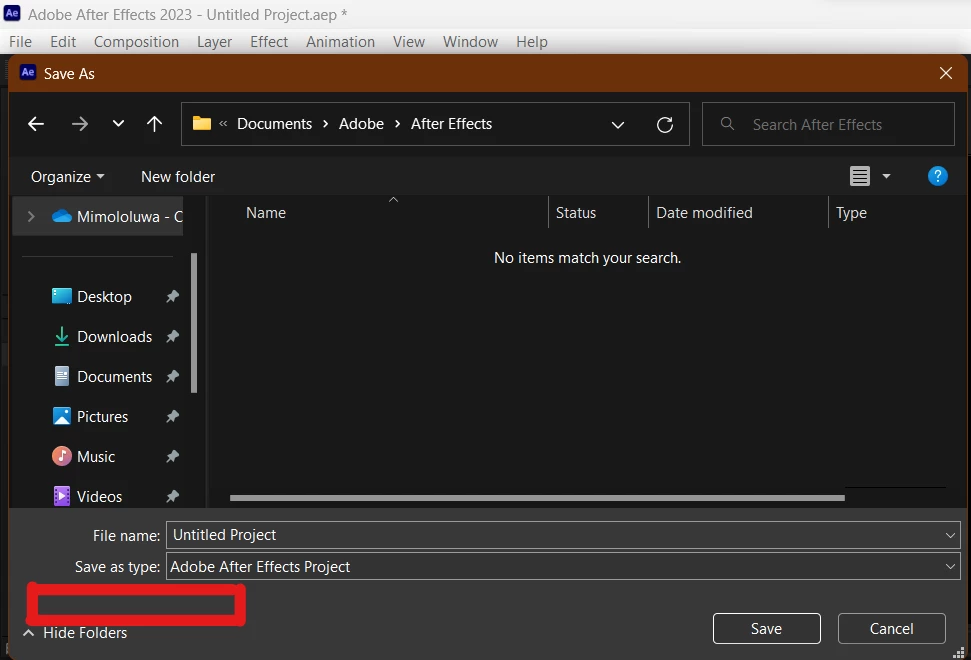Open the Effect menu
This screenshot has width=971, height=660.
click(x=269, y=41)
